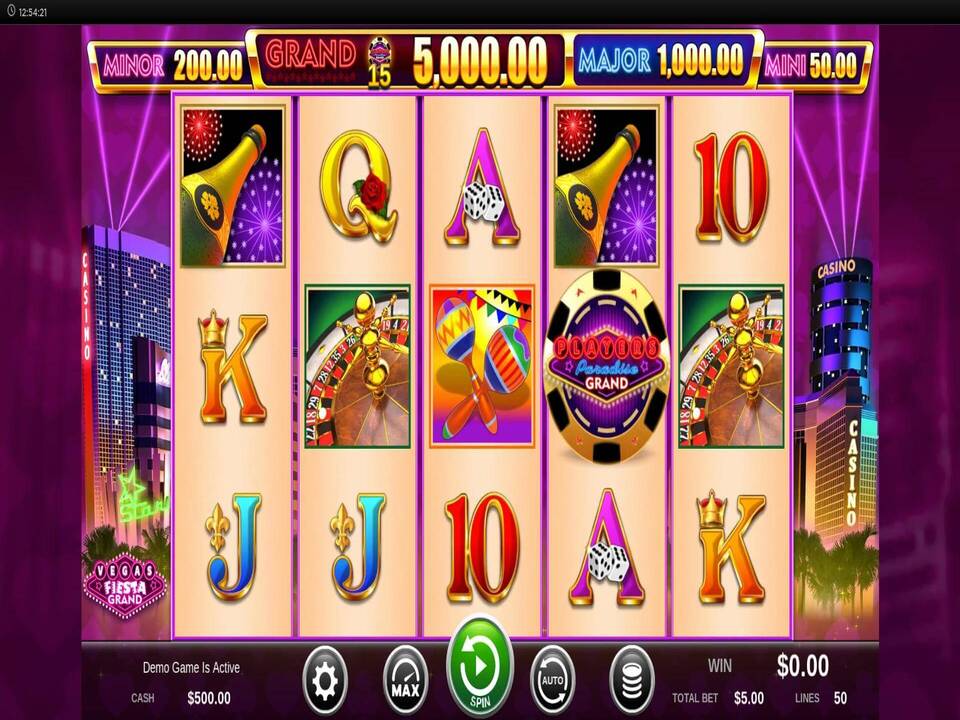Select the maracas symbol on the middle reel

pos(482,366)
